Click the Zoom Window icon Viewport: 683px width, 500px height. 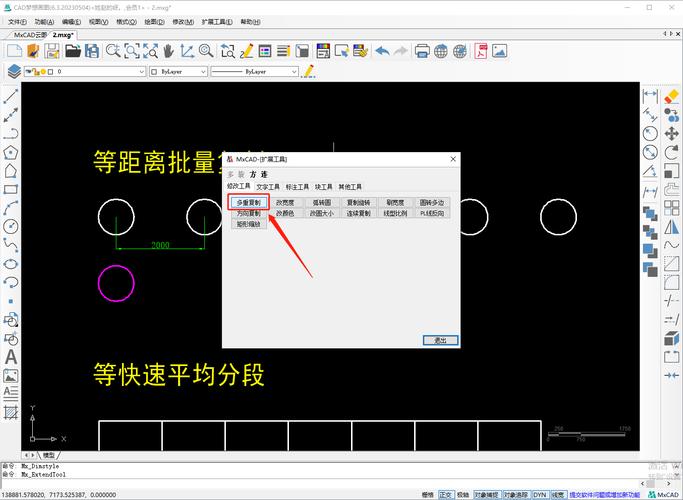pyautogui.click(x=132, y=51)
